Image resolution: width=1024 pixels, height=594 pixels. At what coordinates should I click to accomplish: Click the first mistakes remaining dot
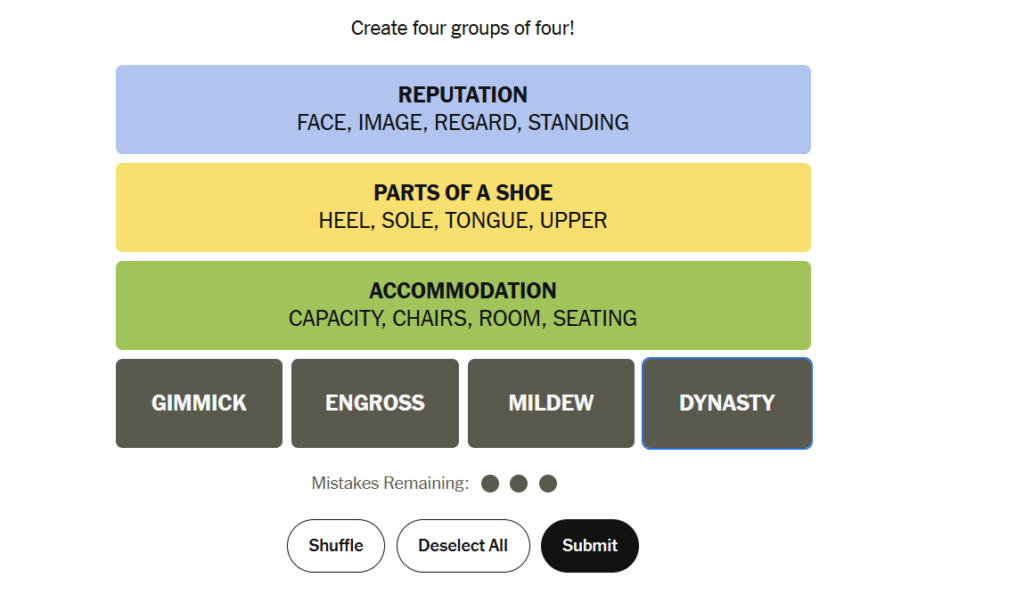coord(490,484)
